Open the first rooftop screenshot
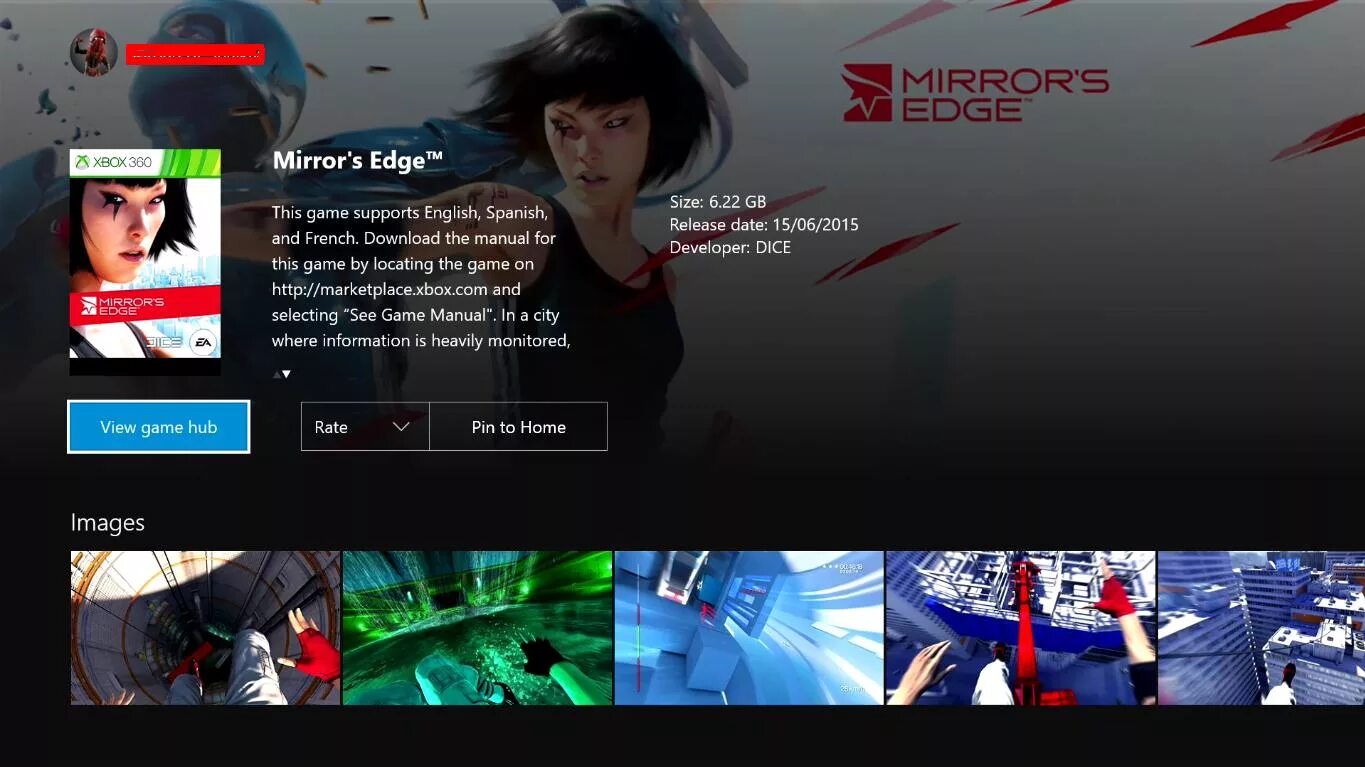Image resolution: width=1365 pixels, height=767 pixels. click(x=205, y=627)
